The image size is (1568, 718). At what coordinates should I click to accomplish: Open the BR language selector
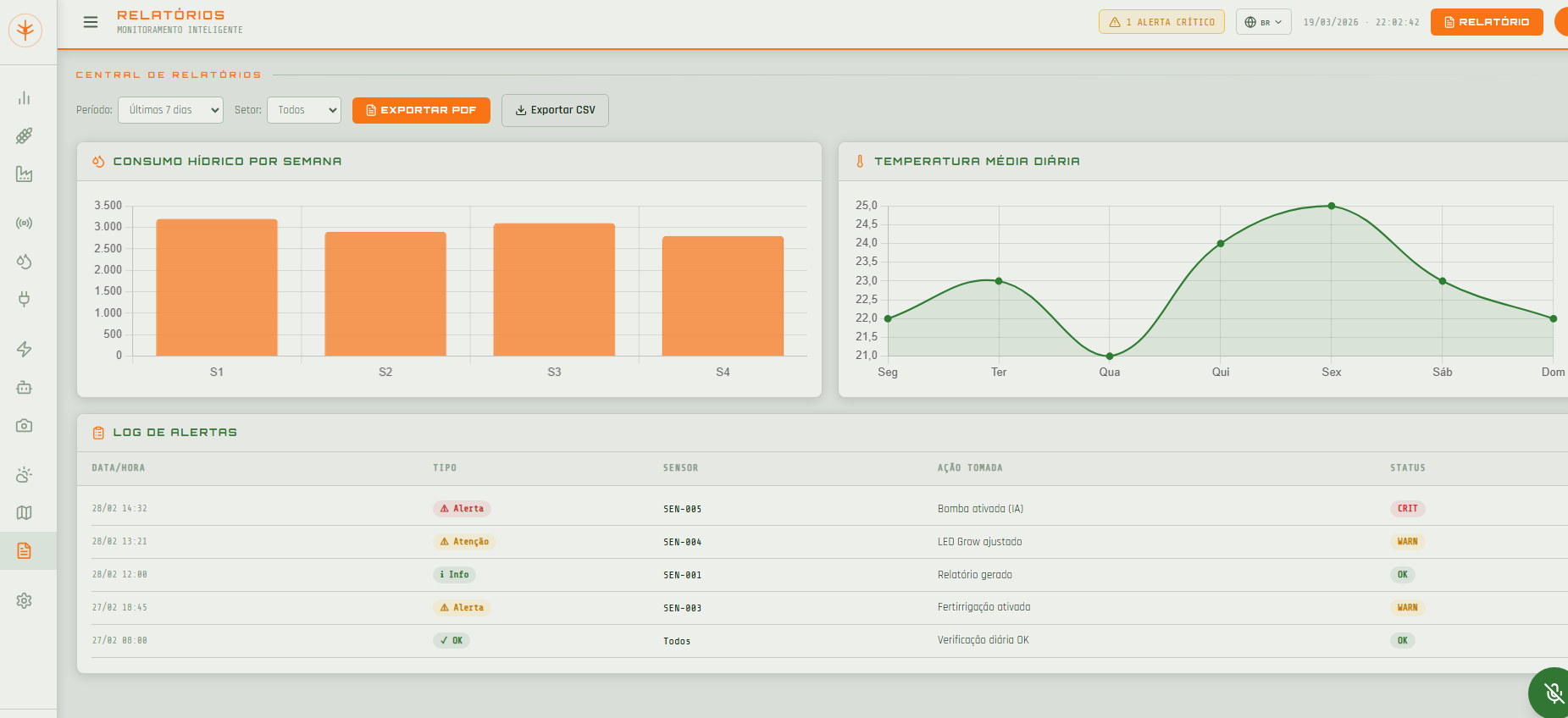[1263, 22]
